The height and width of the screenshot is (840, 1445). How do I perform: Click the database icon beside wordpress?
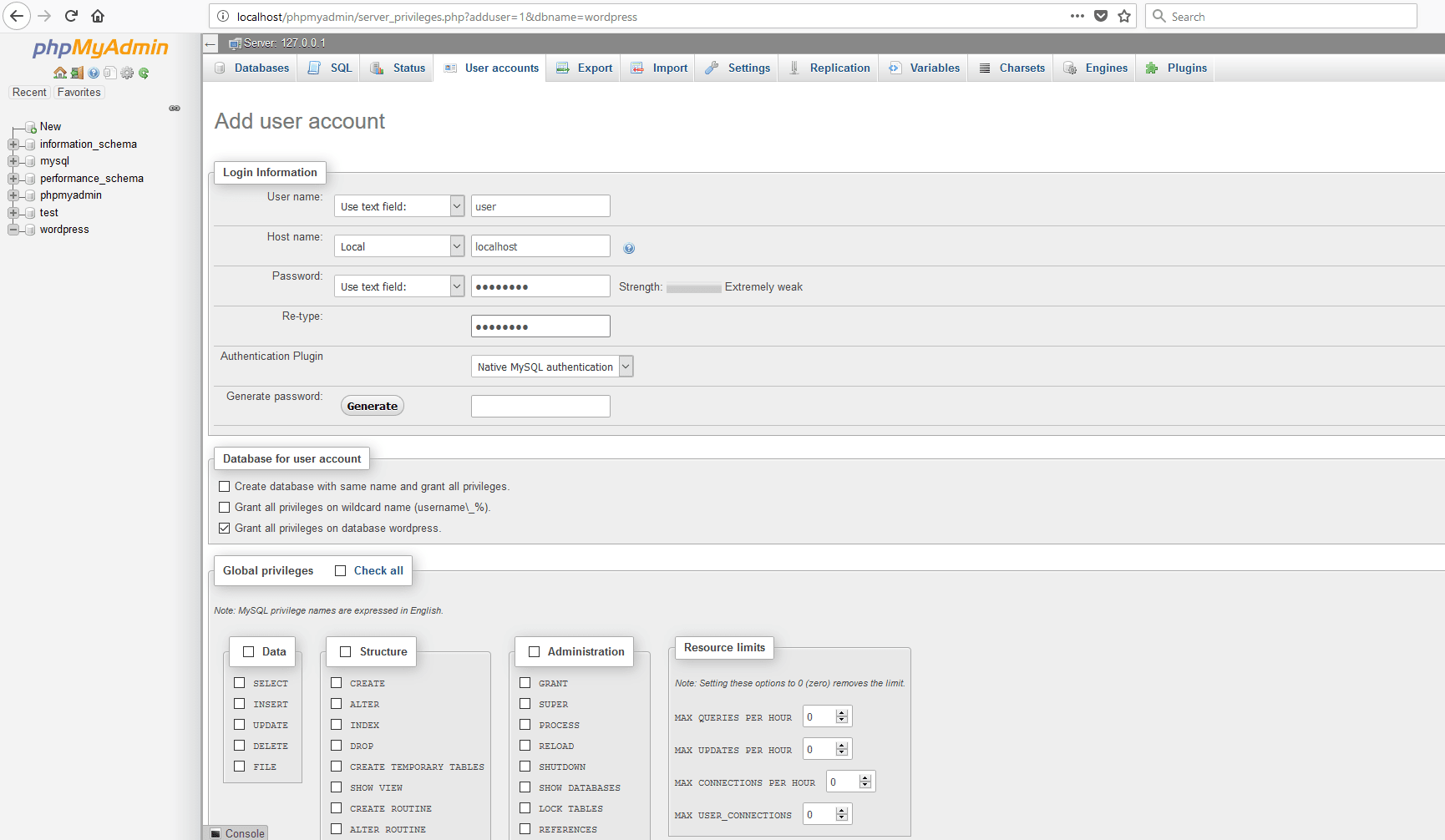click(30, 230)
